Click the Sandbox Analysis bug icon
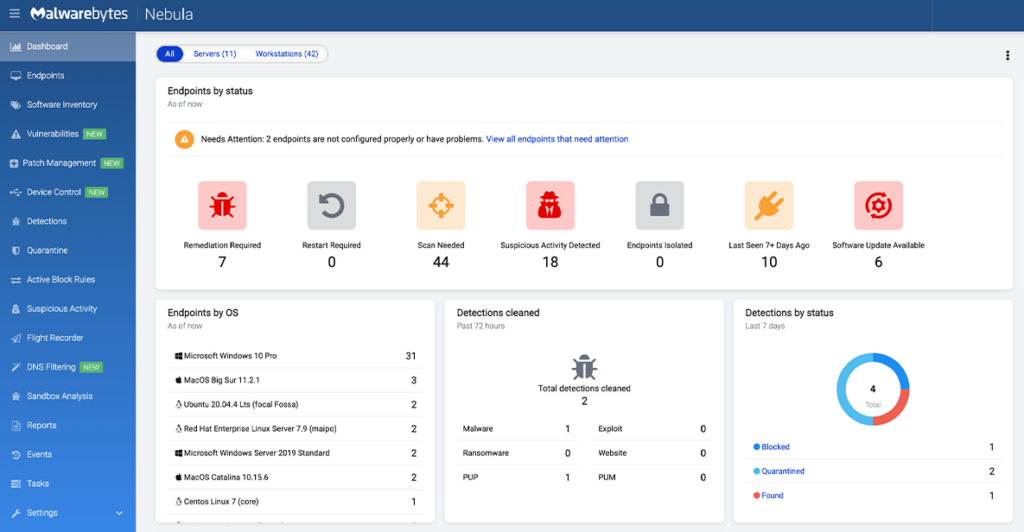The image size is (1024, 532). pyautogui.click(x=16, y=396)
